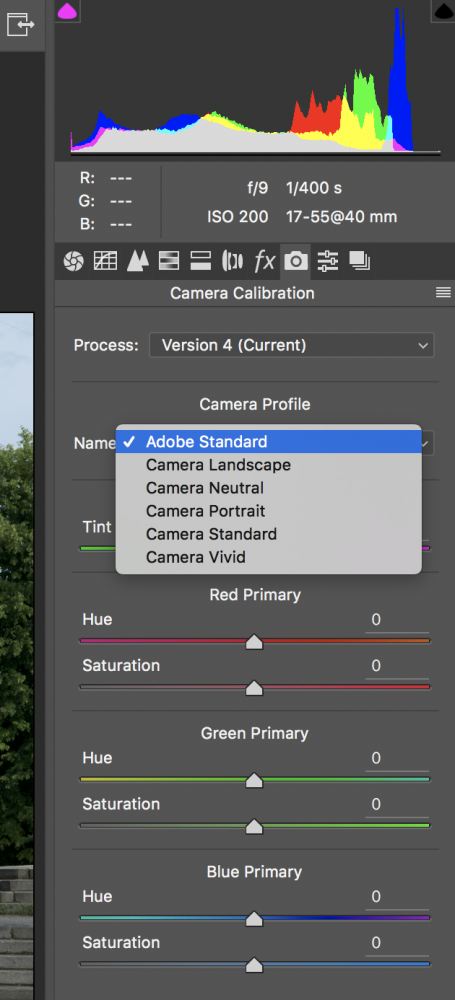Click the 1/400 s shutter speed readout
This screenshot has width=455, height=1000.
(314, 188)
